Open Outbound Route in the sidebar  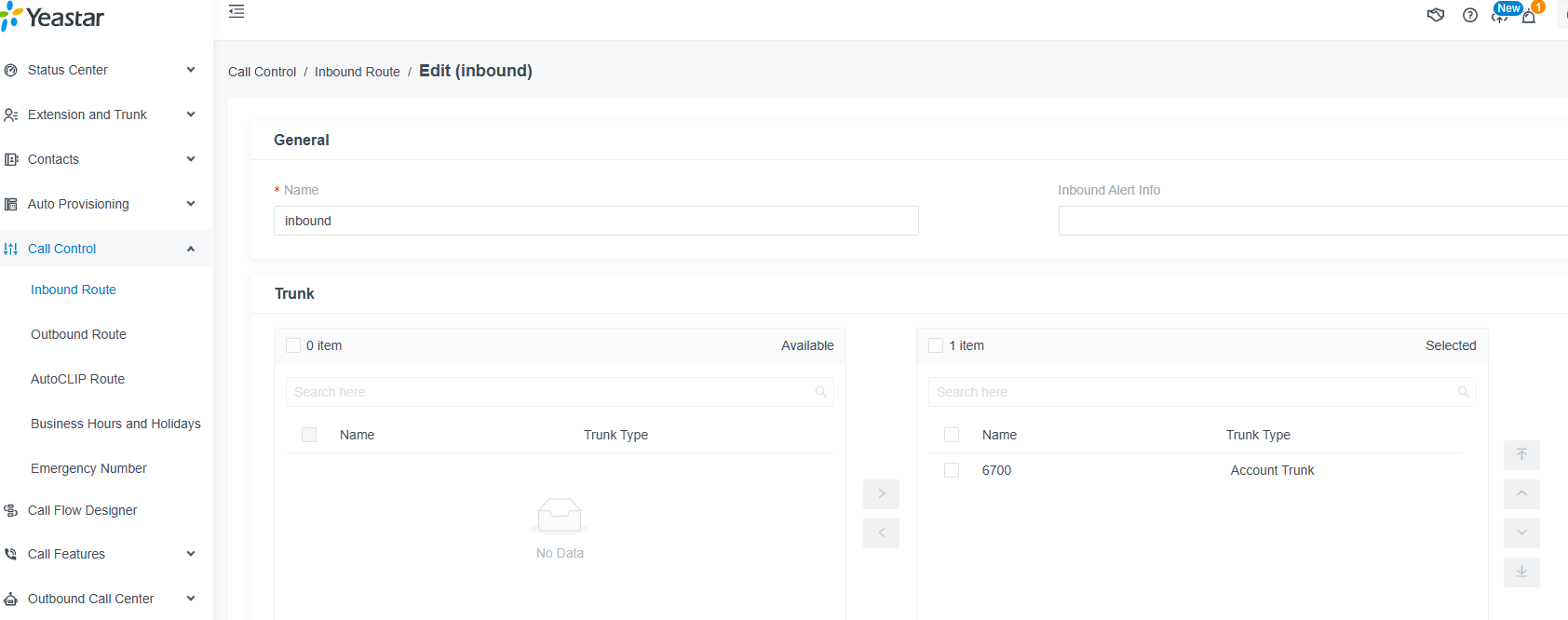78,334
